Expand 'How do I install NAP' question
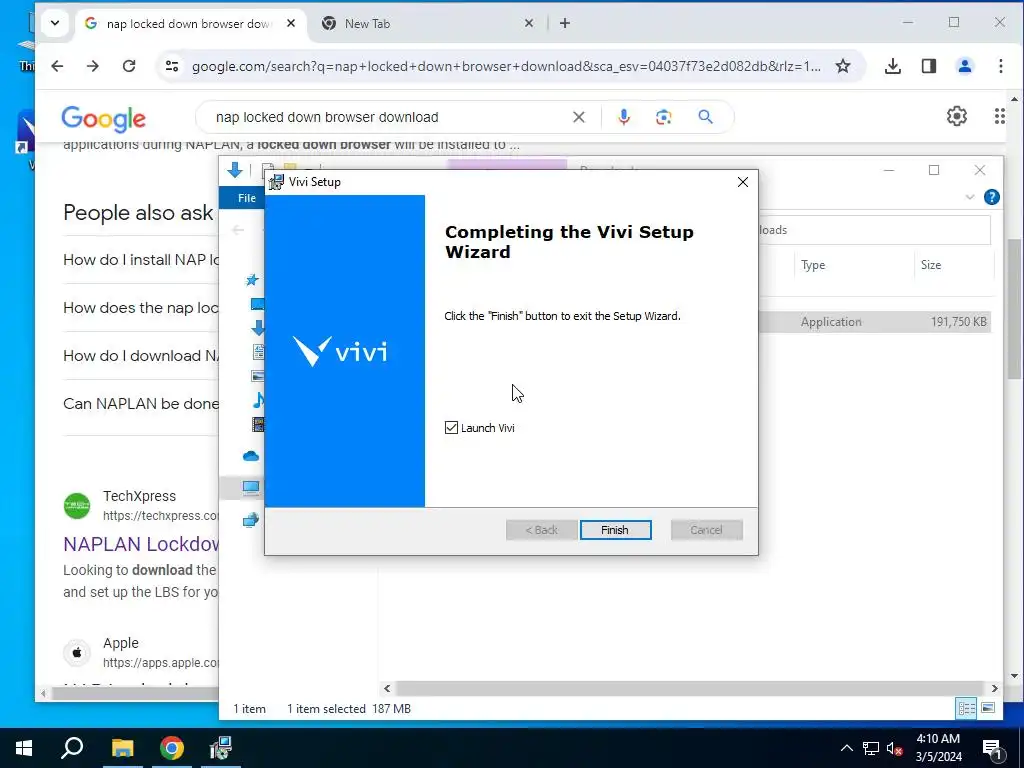Screen dimensions: 1024x768 (x=141, y=260)
